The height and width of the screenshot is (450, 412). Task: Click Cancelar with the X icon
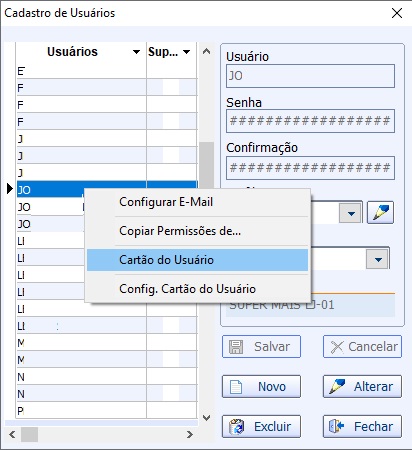click(x=362, y=347)
